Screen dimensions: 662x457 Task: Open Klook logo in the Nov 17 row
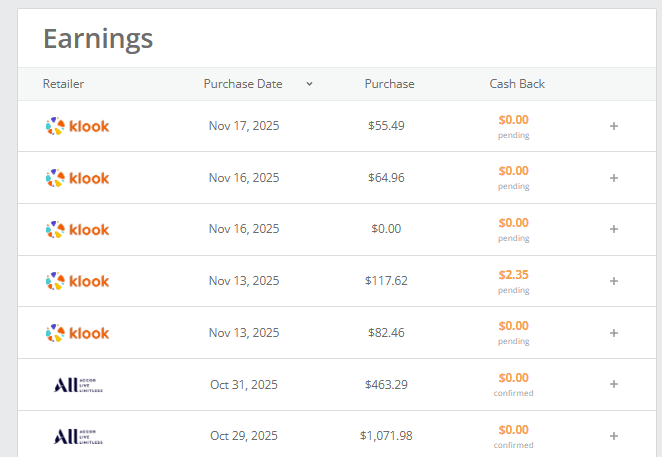pos(77,126)
